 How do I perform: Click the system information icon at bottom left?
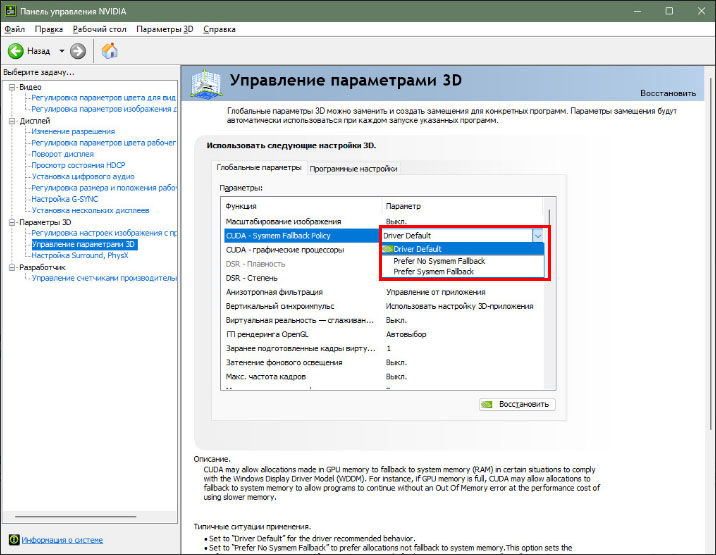(14, 539)
